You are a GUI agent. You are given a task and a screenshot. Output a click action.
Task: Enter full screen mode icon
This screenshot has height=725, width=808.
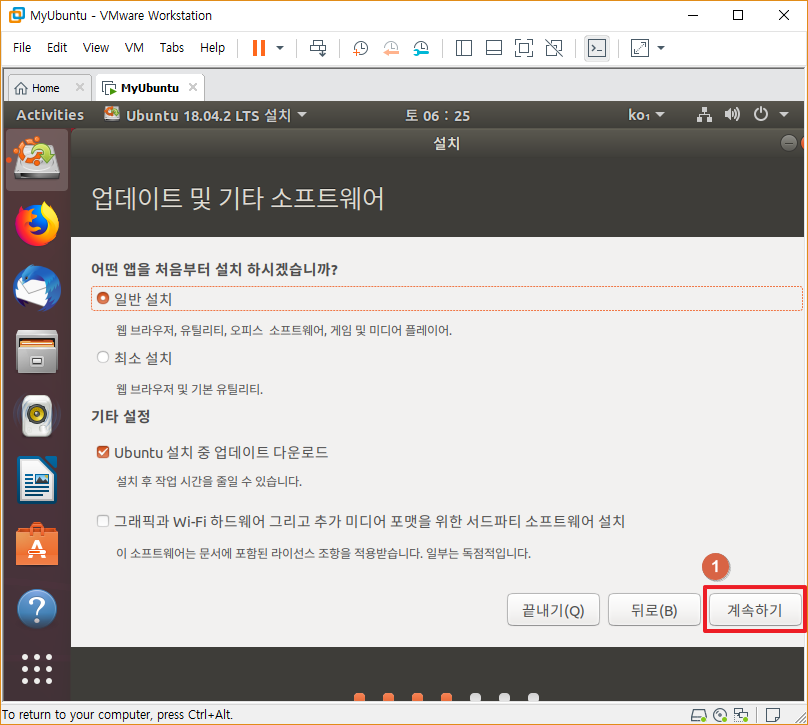pyautogui.click(x=524, y=48)
